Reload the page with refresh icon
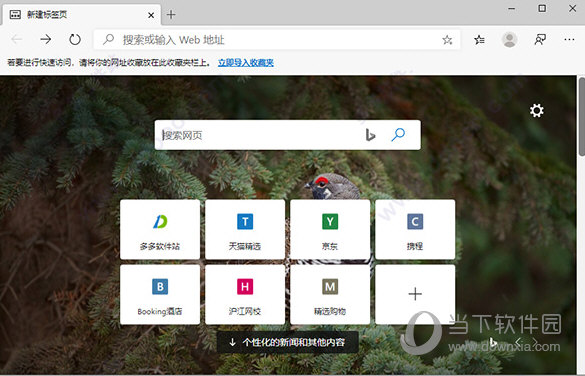Viewport: 585px width, 376px height. (75, 39)
